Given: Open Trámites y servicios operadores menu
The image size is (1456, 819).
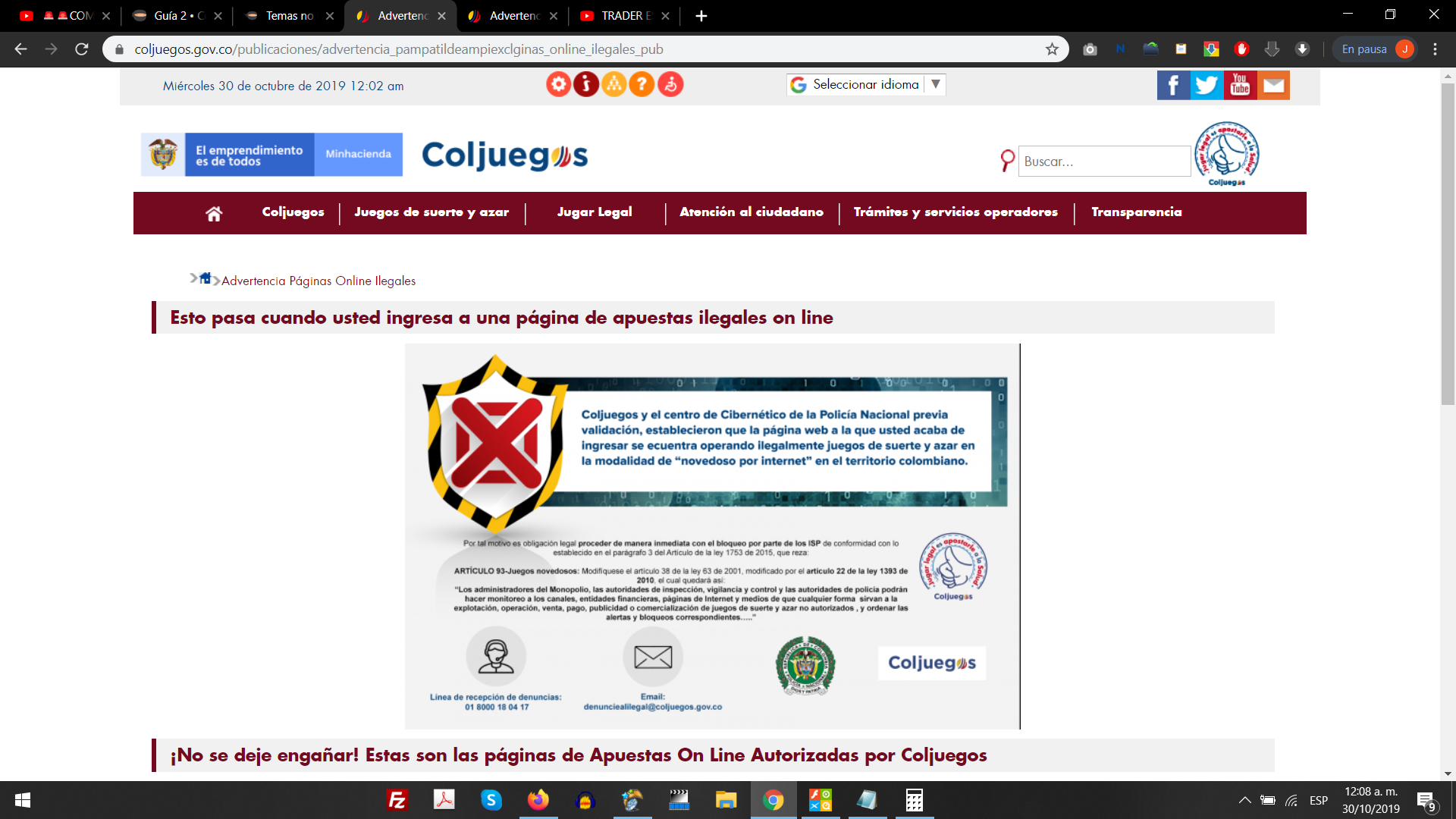Looking at the screenshot, I should pos(955,212).
